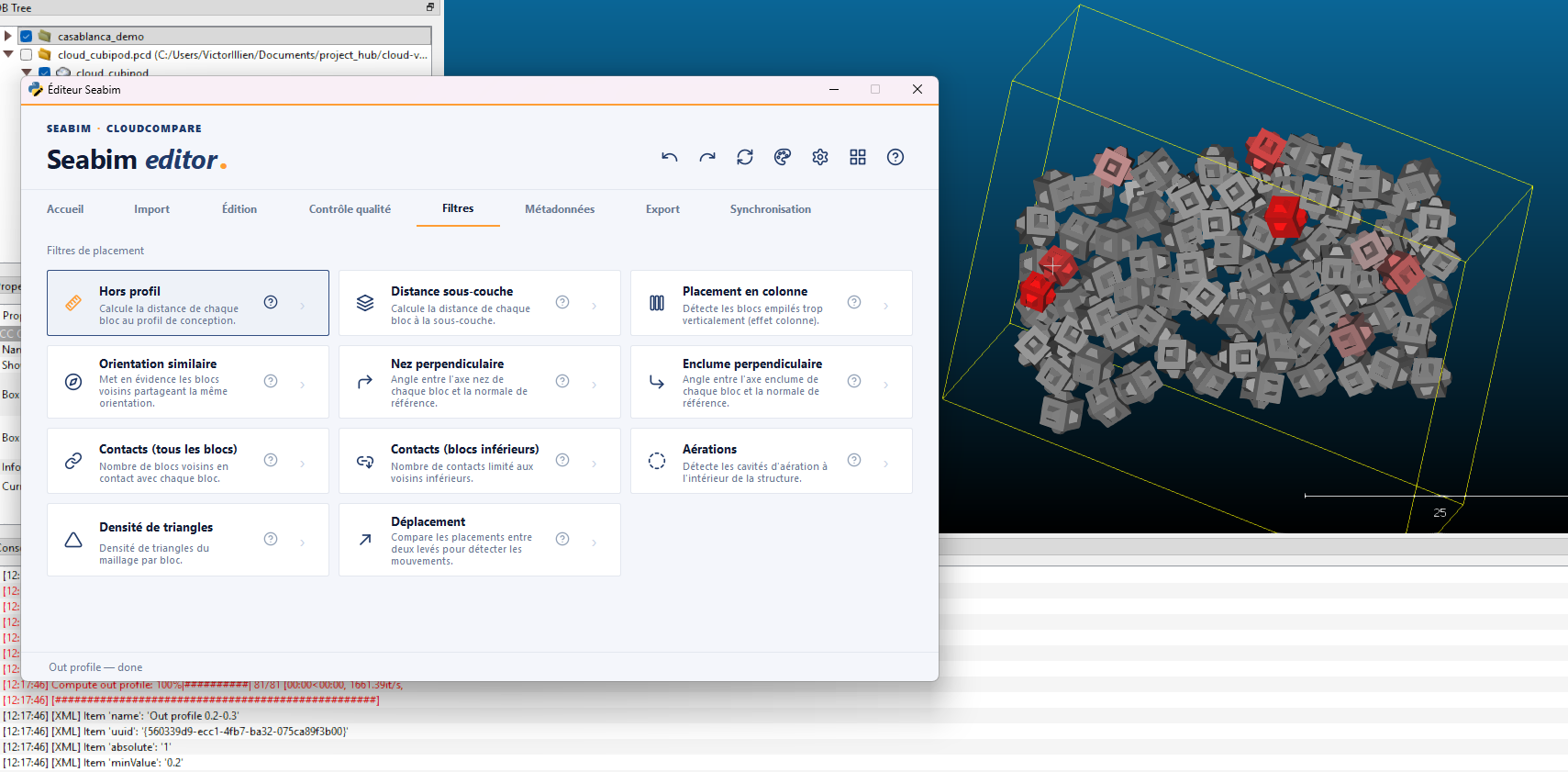Run the Aérations cavity filter
Viewport: 1568px width, 772px height.
[x=772, y=461]
